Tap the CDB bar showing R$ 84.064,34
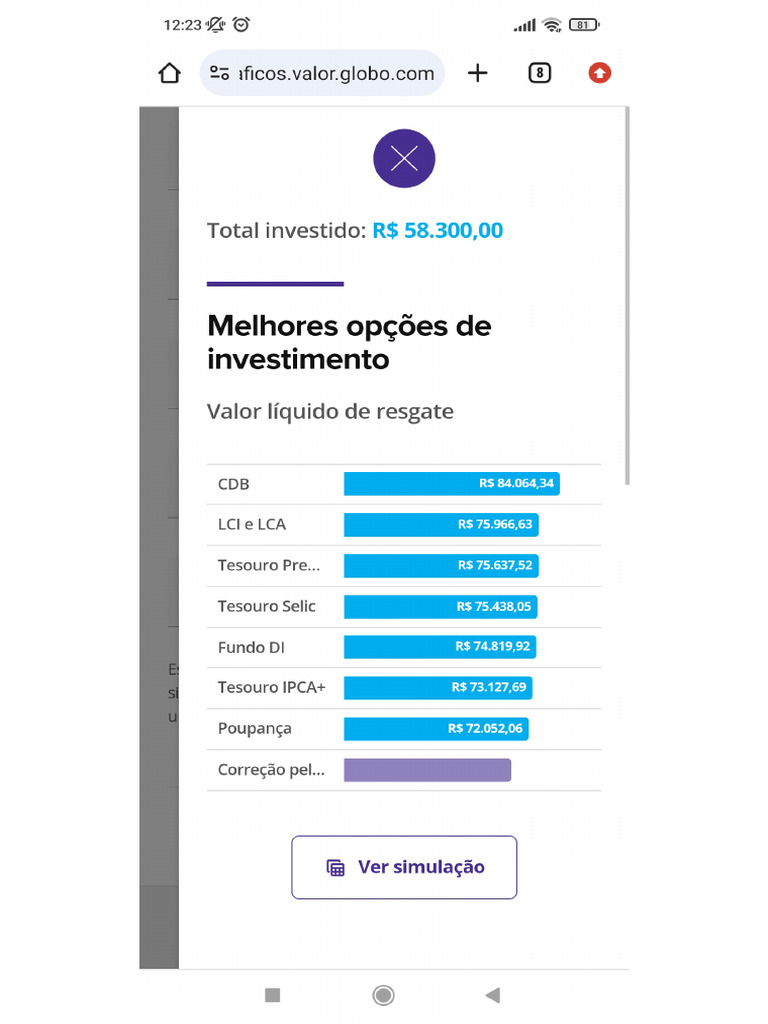The height and width of the screenshot is (1024, 768). [x=451, y=484]
